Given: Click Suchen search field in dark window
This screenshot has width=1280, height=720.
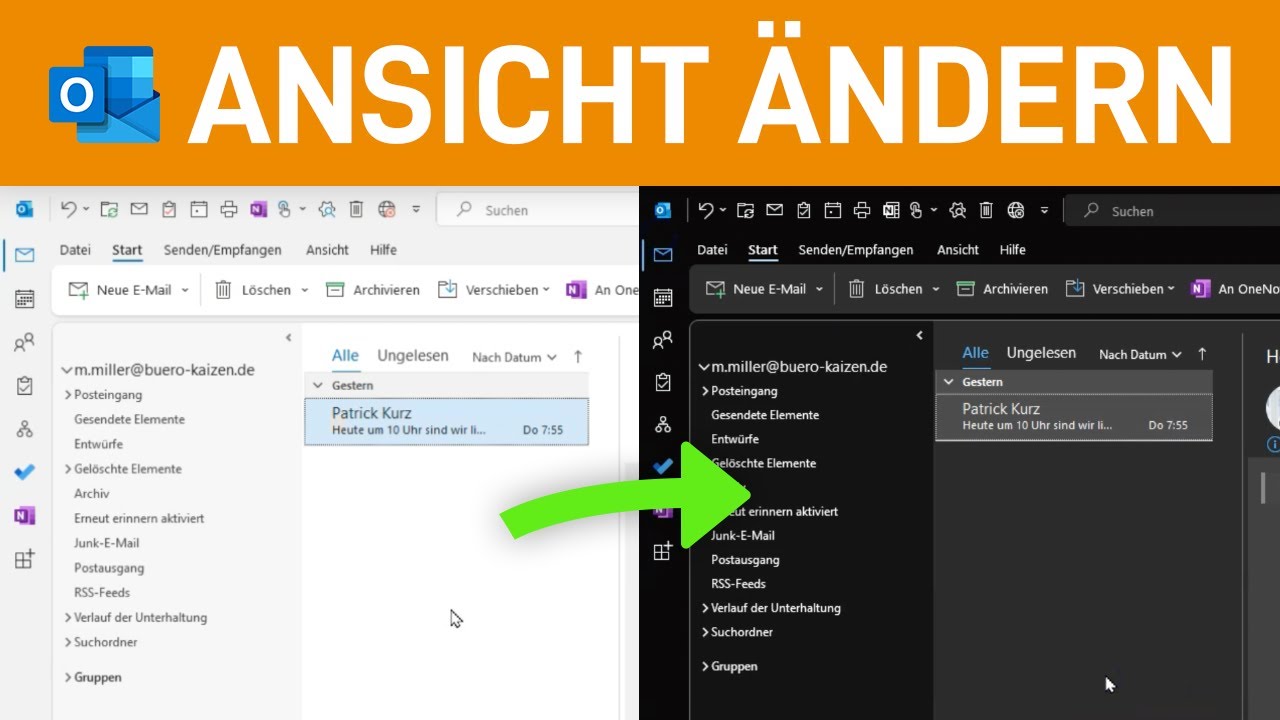Looking at the screenshot, I should [x=1172, y=211].
